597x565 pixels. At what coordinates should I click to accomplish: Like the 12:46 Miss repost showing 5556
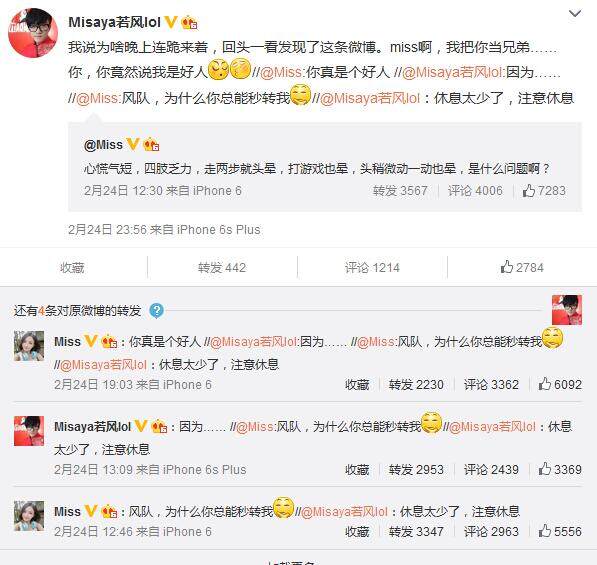click(x=560, y=531)
